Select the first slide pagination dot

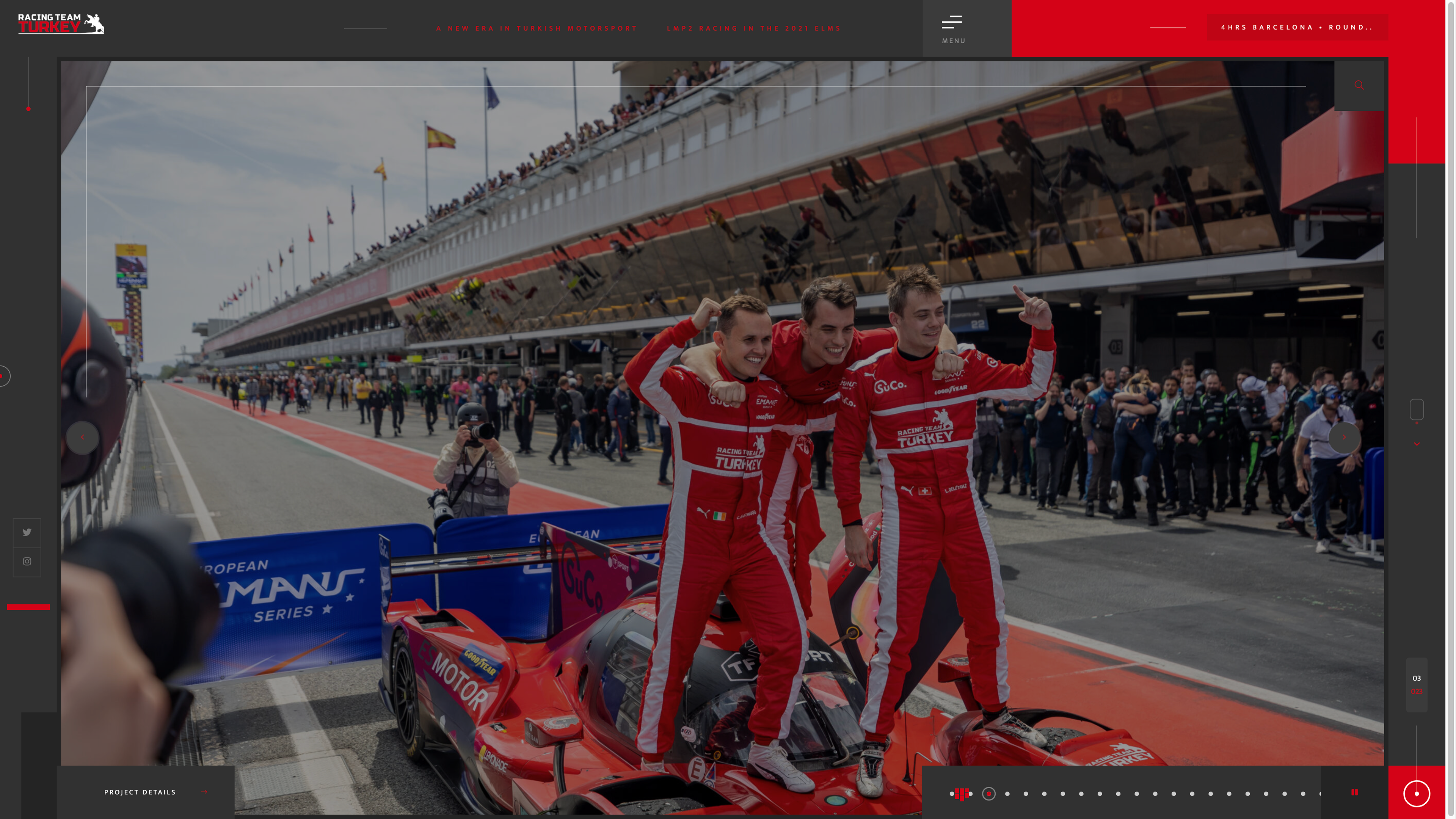[x=952, y=794]
